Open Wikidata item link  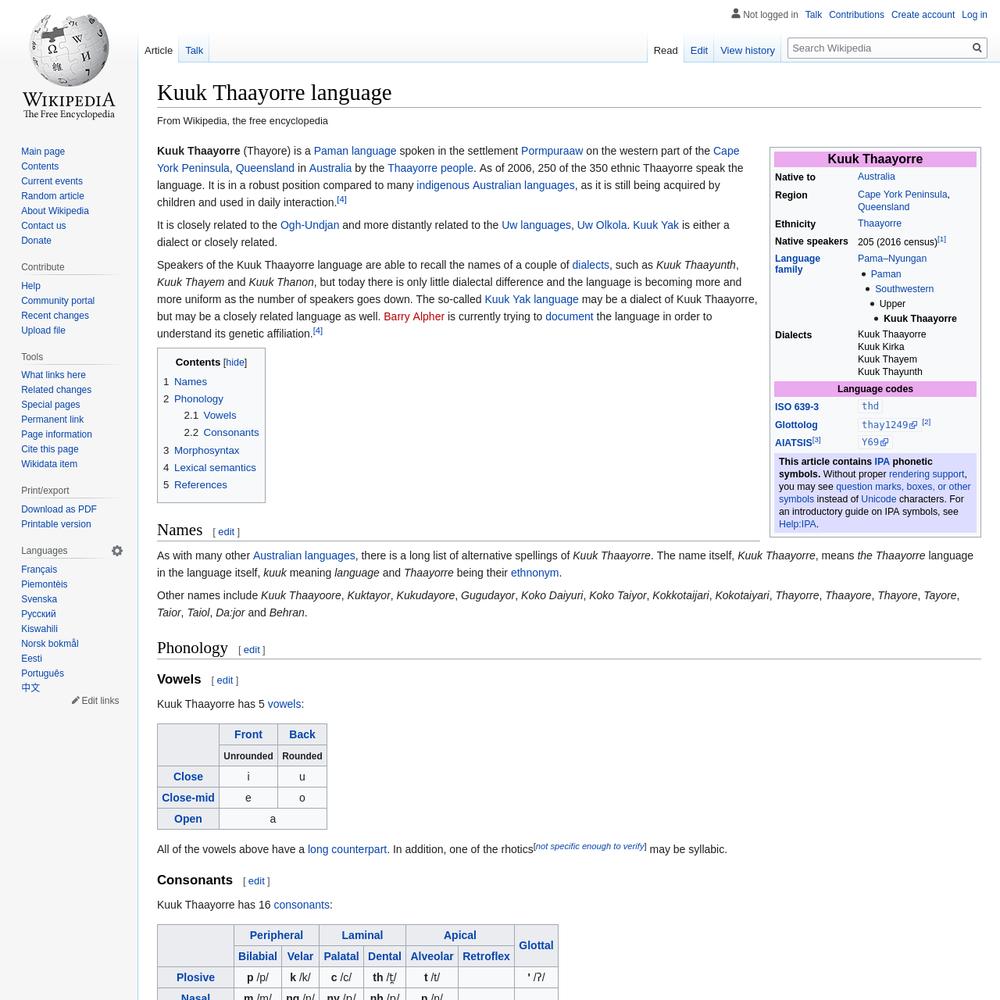click(x=49, y=464)
